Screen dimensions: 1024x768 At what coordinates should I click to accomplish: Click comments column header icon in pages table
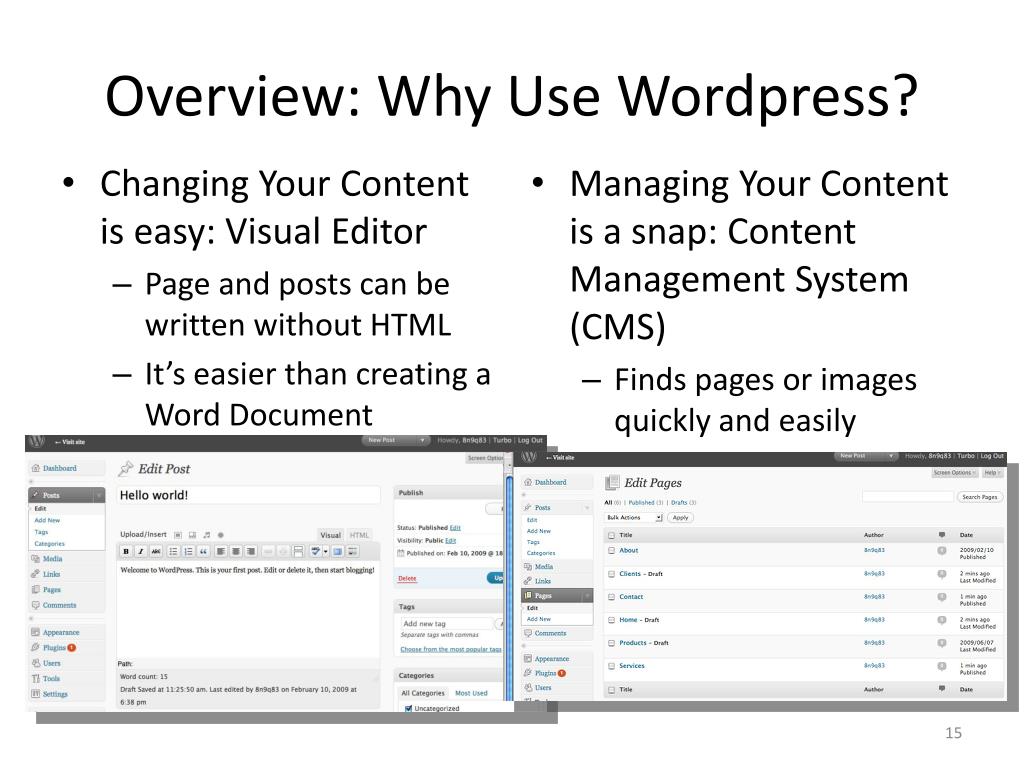tap(942, 535)
